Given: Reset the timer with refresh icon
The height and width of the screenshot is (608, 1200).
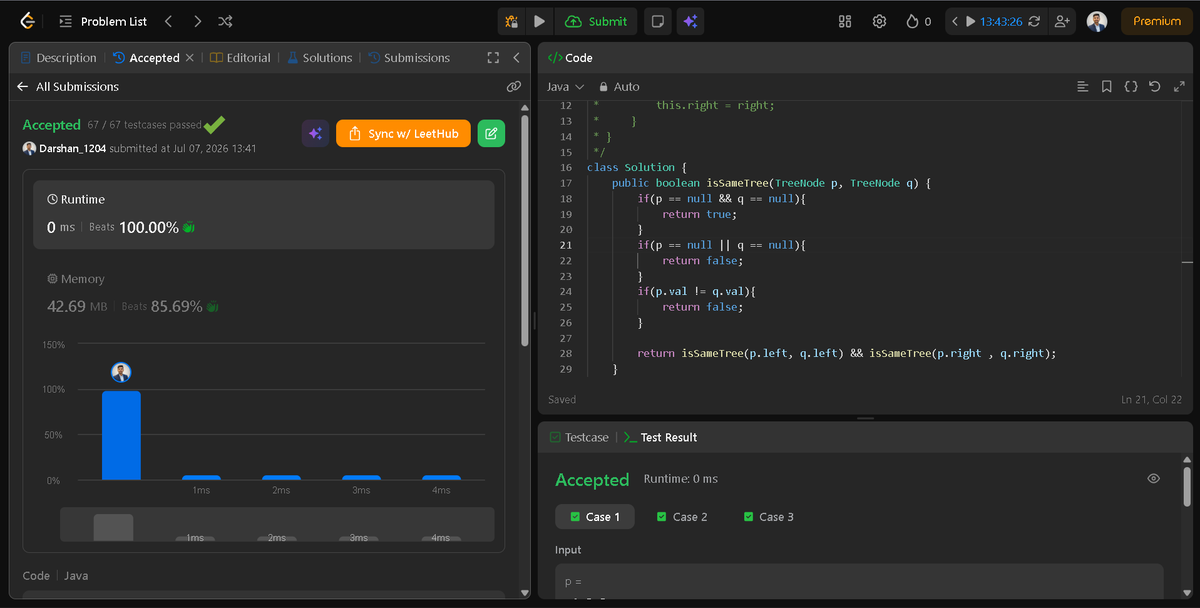Looking at the screenshot, I should (x=1034, y=21).
